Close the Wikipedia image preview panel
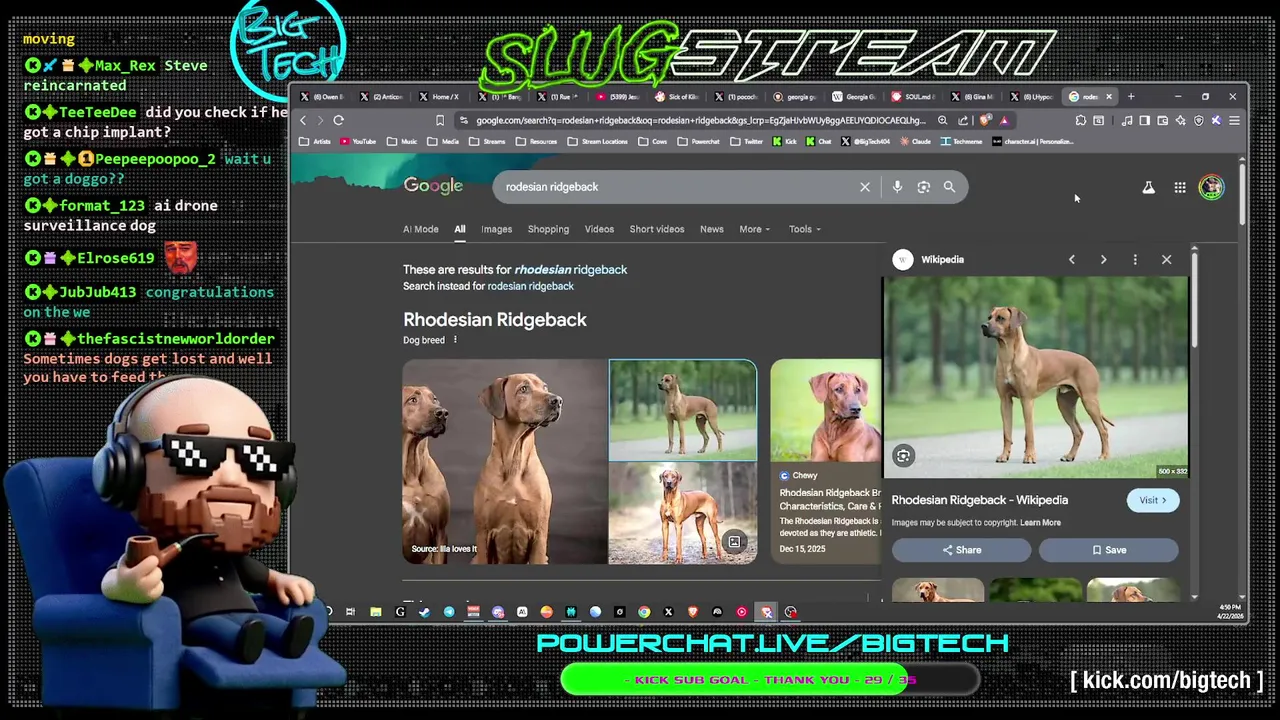The height and width of the screenshot is (720, 1280). click(x=1166, y=260)
